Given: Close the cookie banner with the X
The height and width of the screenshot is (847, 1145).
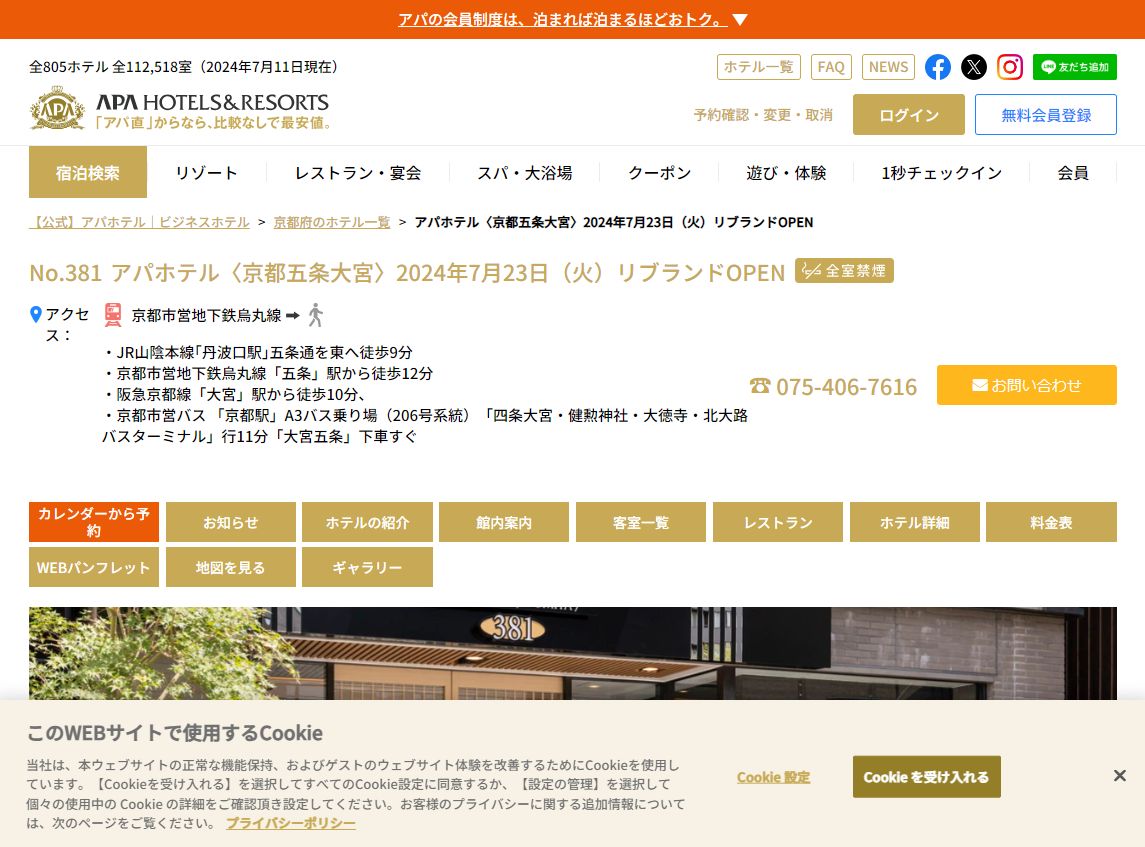Looking at the screenshot, I should click(x=1119, y=775).
